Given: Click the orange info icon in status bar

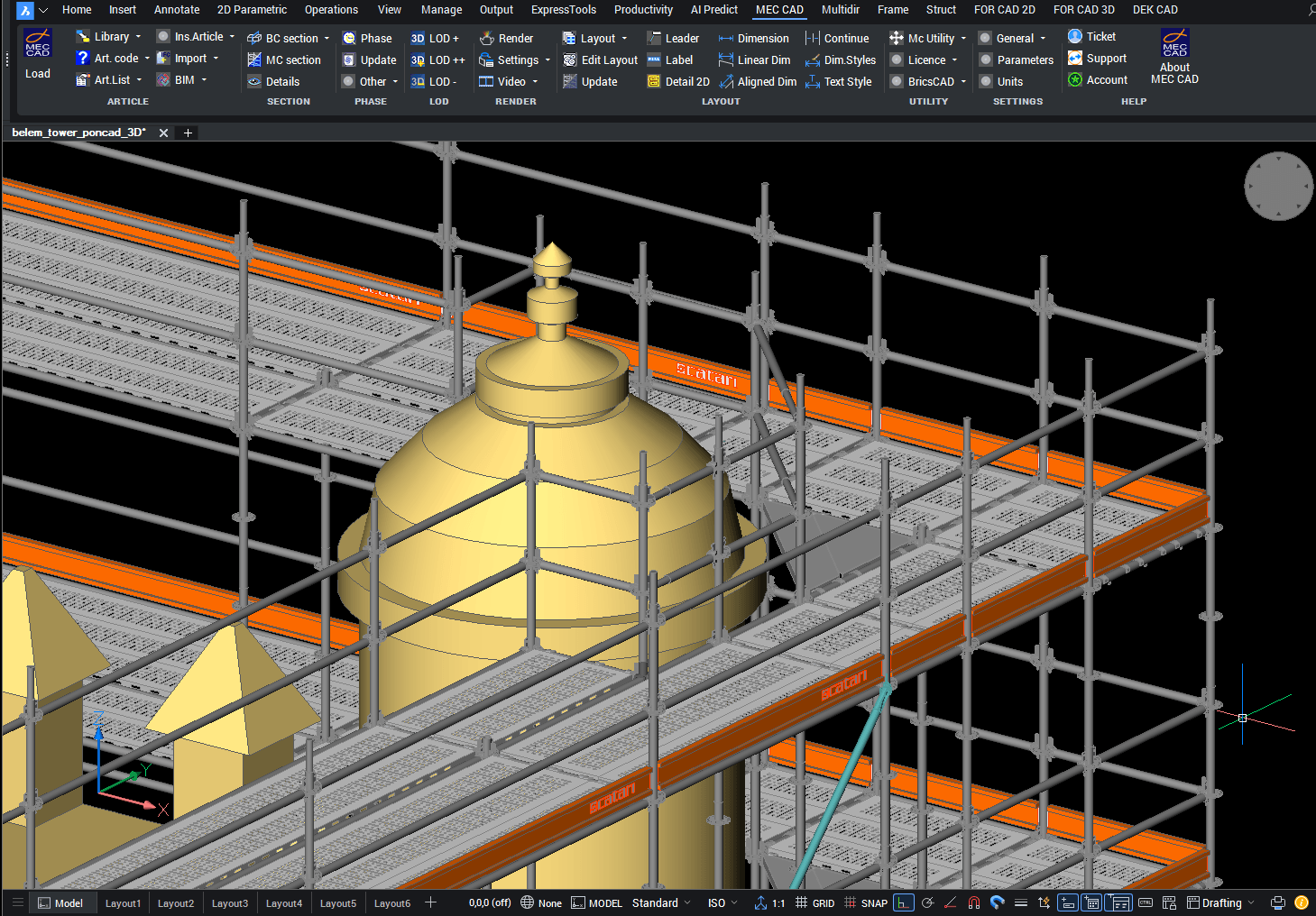Looking at the screenshot, I should point(1302,902).
